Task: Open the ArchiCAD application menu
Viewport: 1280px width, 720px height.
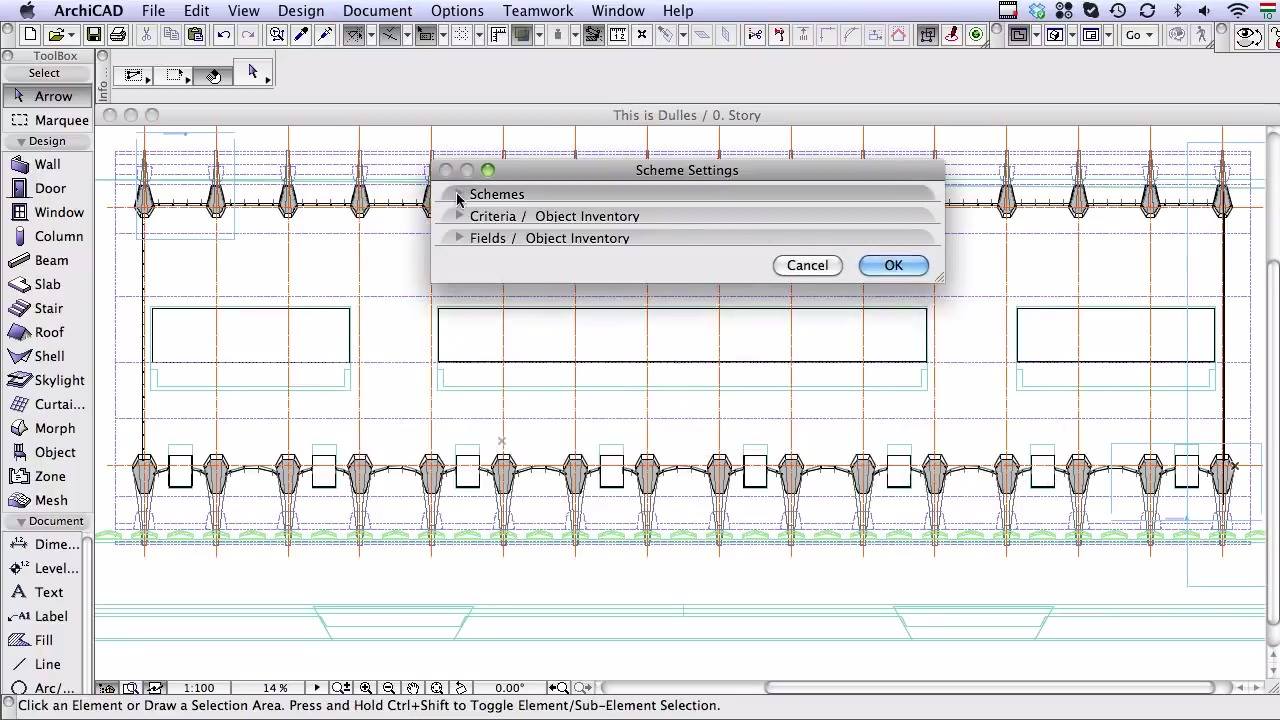Action: pos(87,11)
